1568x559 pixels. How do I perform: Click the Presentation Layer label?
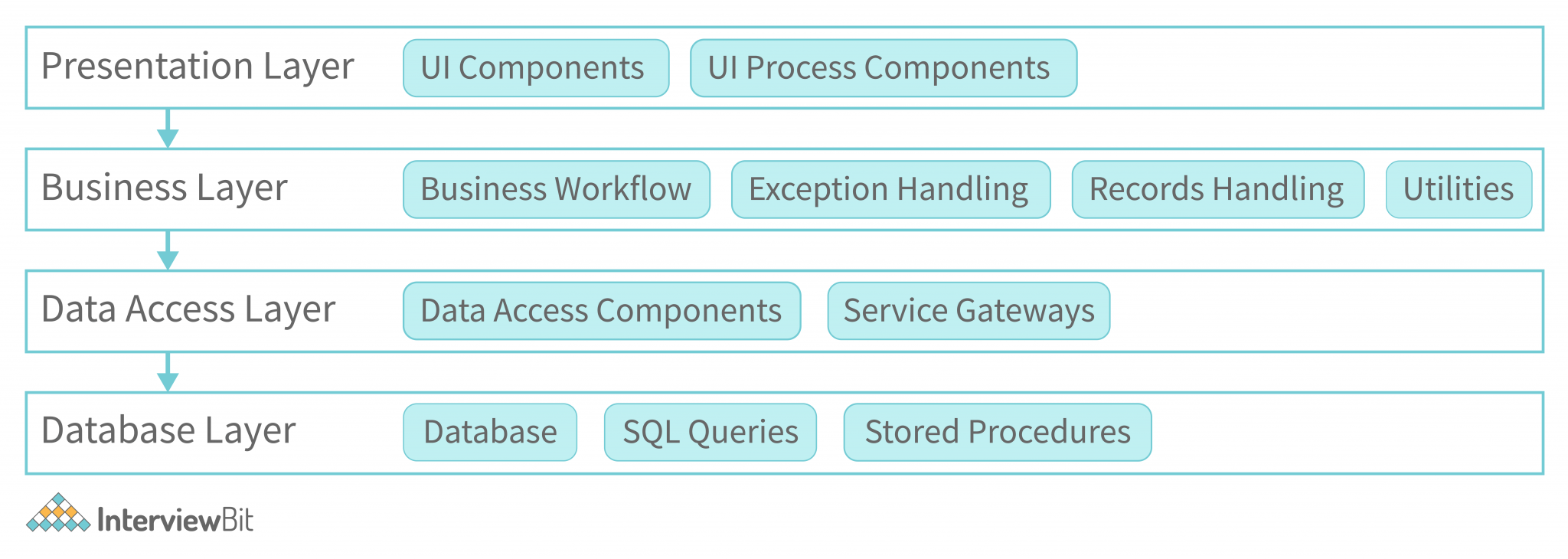click(x=198, y=67)
